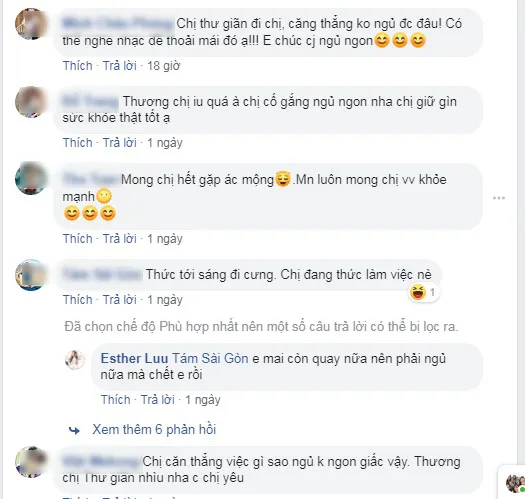Reply to Esther Luu's comment

(158, 400)
